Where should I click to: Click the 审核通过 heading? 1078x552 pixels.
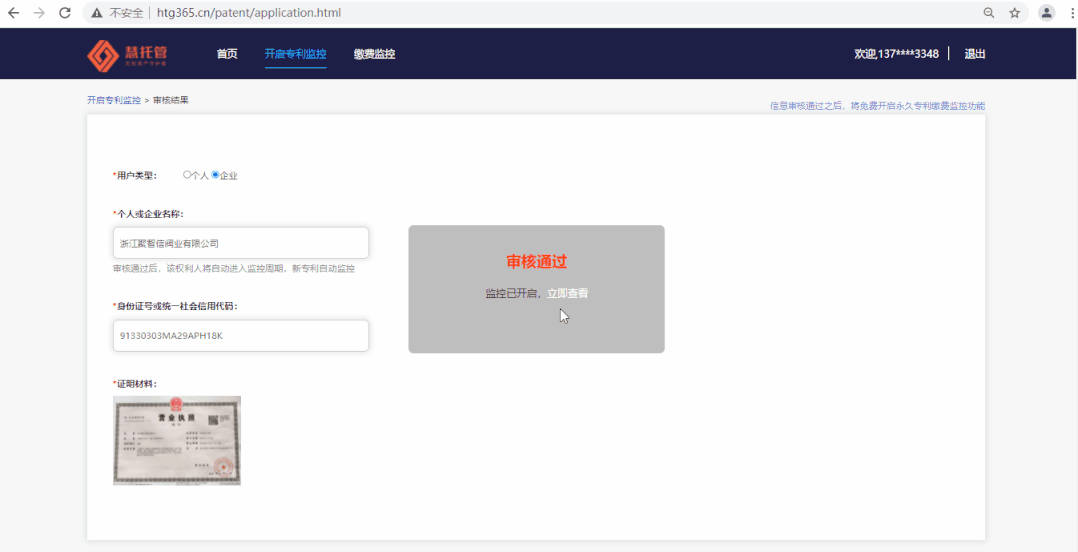tap(536, 262)
